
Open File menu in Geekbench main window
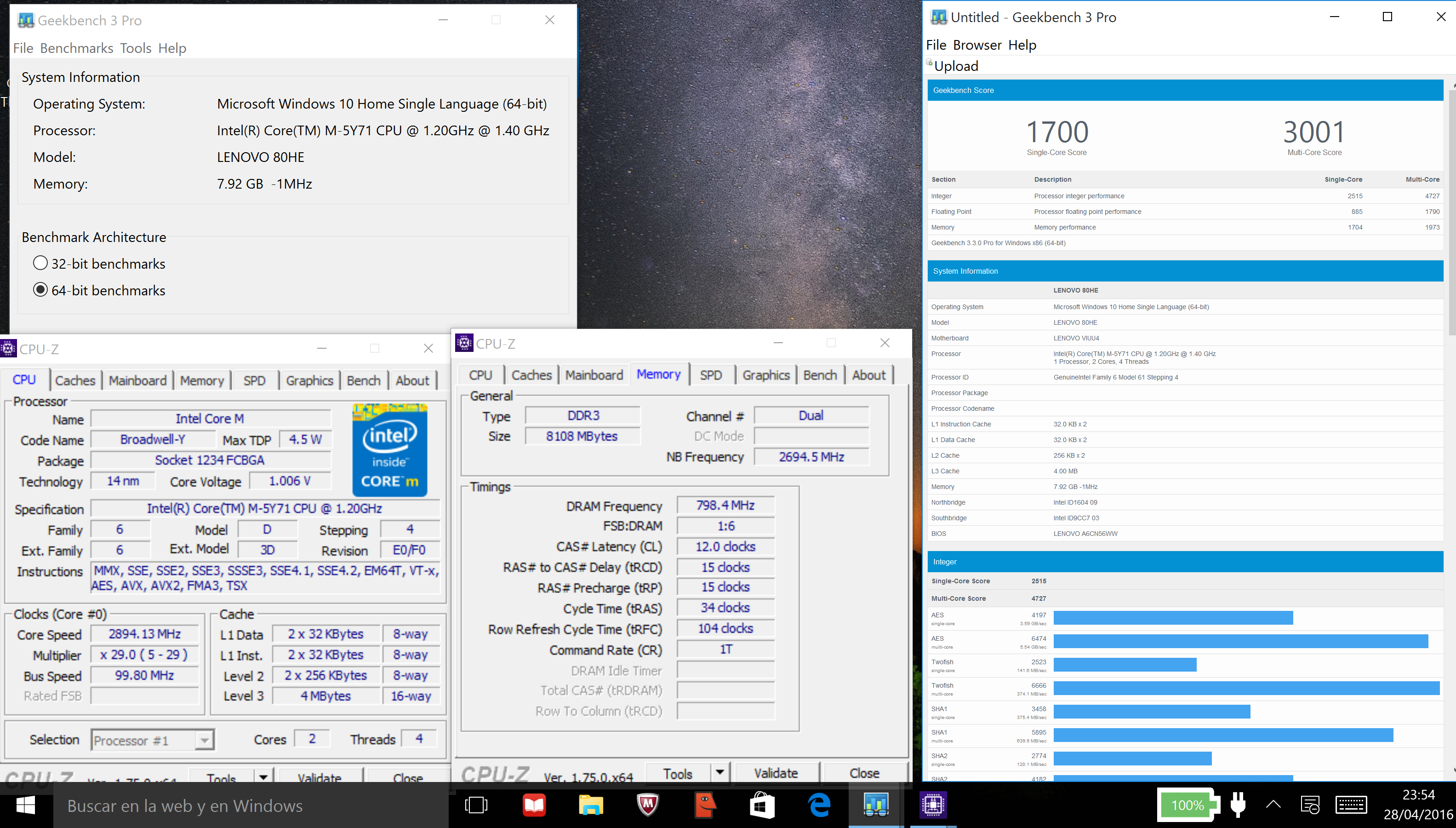pyautogui.click(x=23, y=48)
